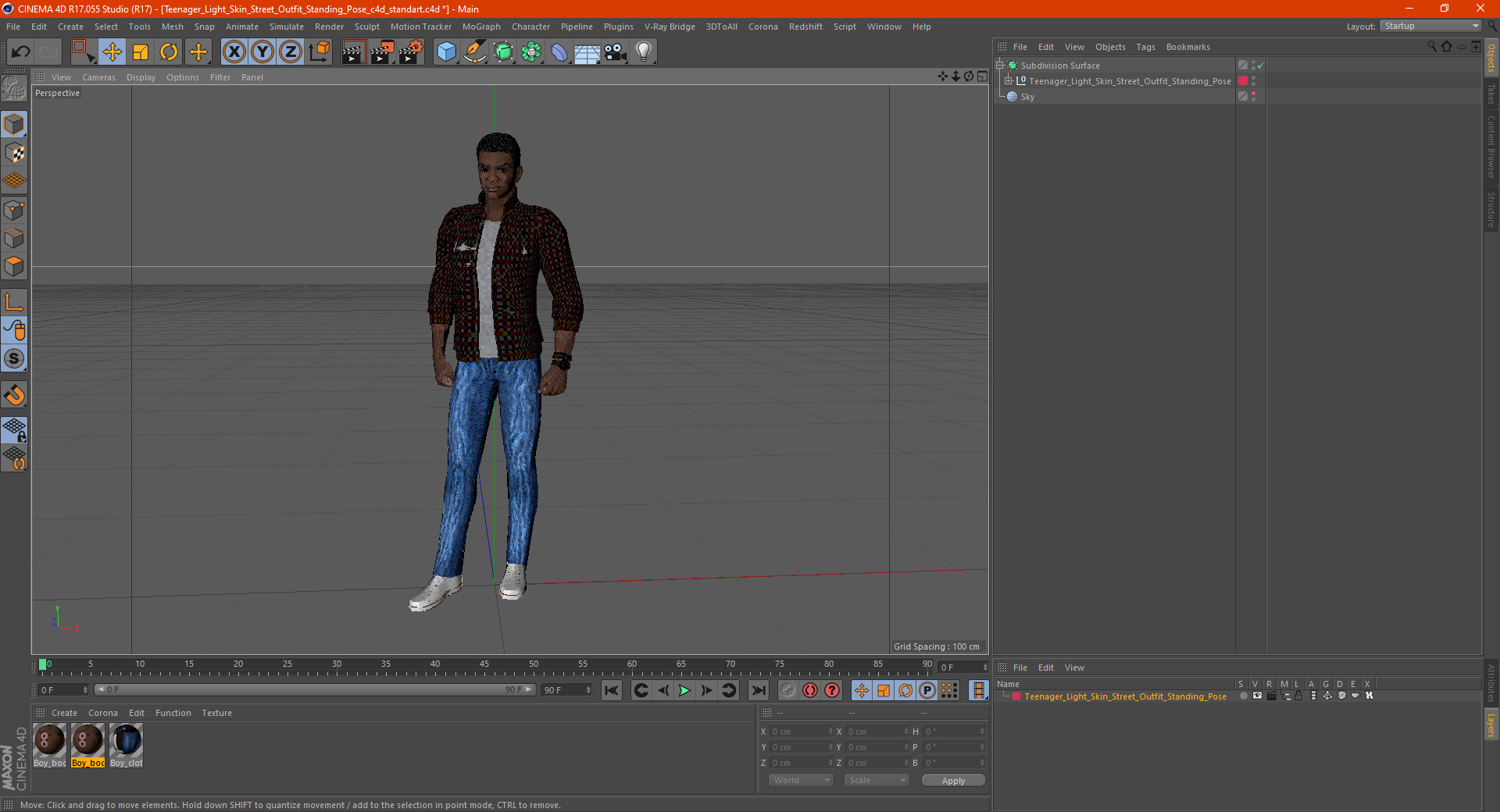Open the Array modeling objects icon
The width and height of the screenshot is (1500, 812).
coord(531,52)
